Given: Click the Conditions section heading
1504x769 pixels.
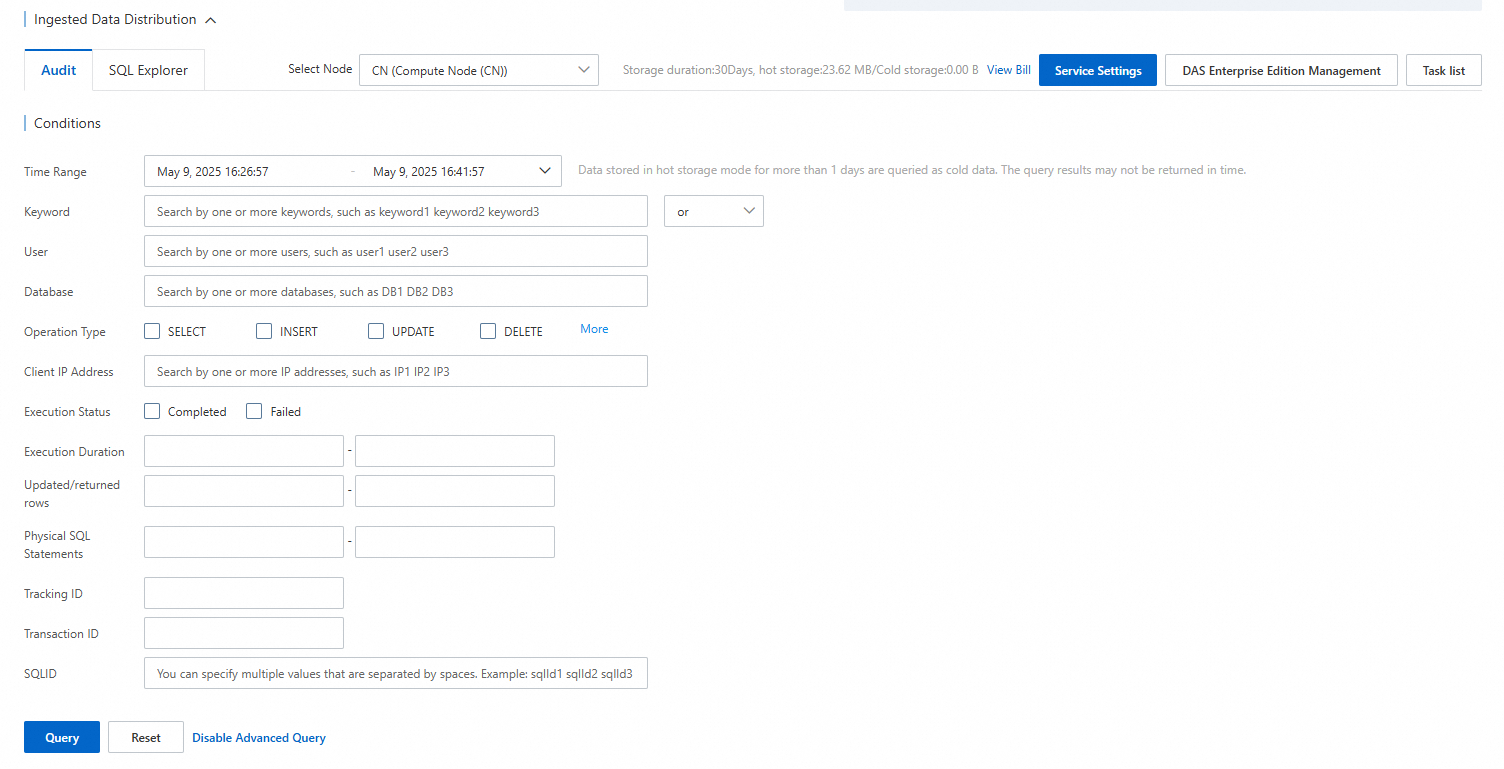Looking at the screenshot, I should click(67, 123).
